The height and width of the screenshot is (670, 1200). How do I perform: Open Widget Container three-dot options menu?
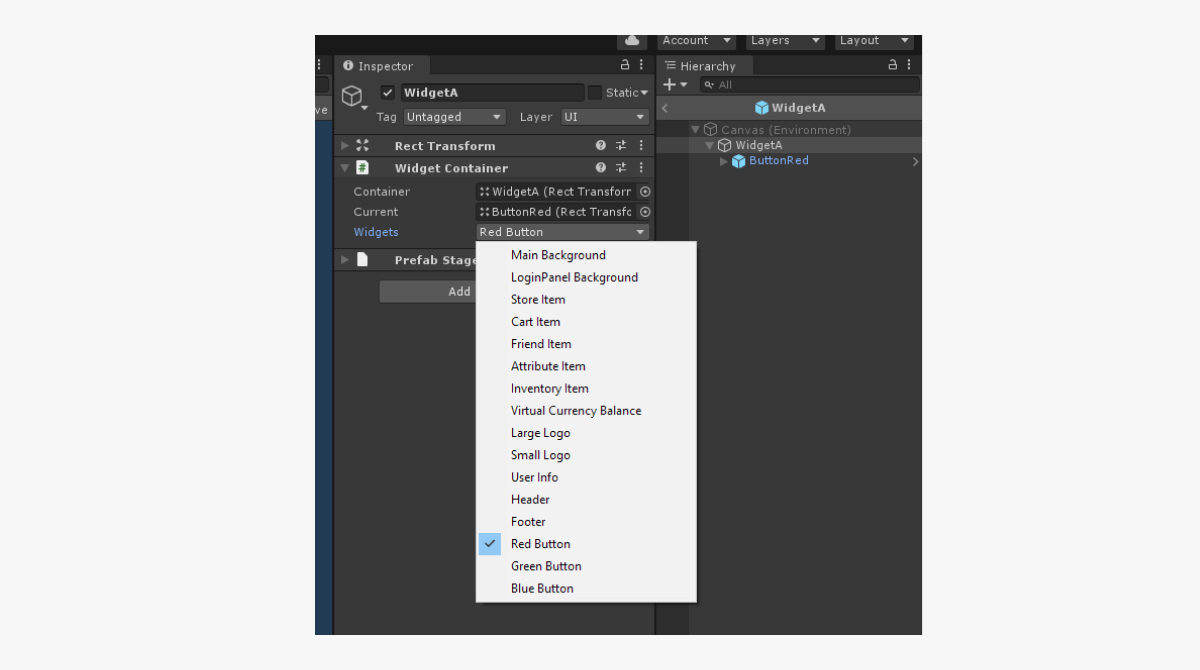641,168
